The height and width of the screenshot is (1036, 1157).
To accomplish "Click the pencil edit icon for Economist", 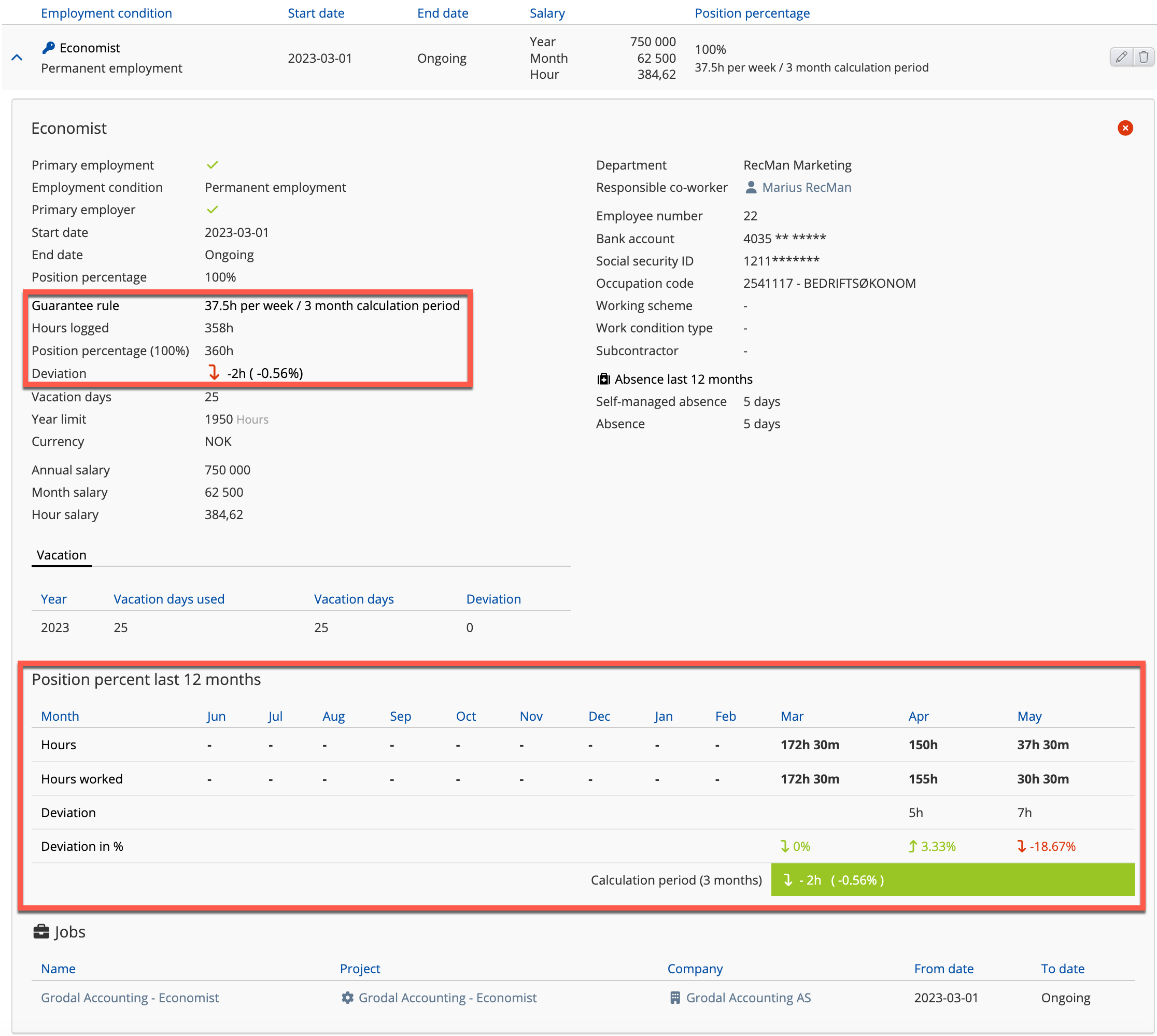I will (x=1121, y=57).
